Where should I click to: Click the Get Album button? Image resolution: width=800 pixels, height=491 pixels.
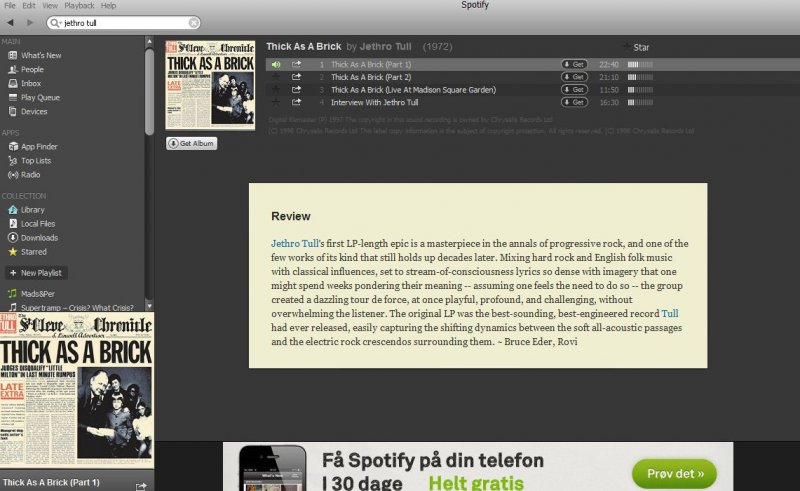191,143
